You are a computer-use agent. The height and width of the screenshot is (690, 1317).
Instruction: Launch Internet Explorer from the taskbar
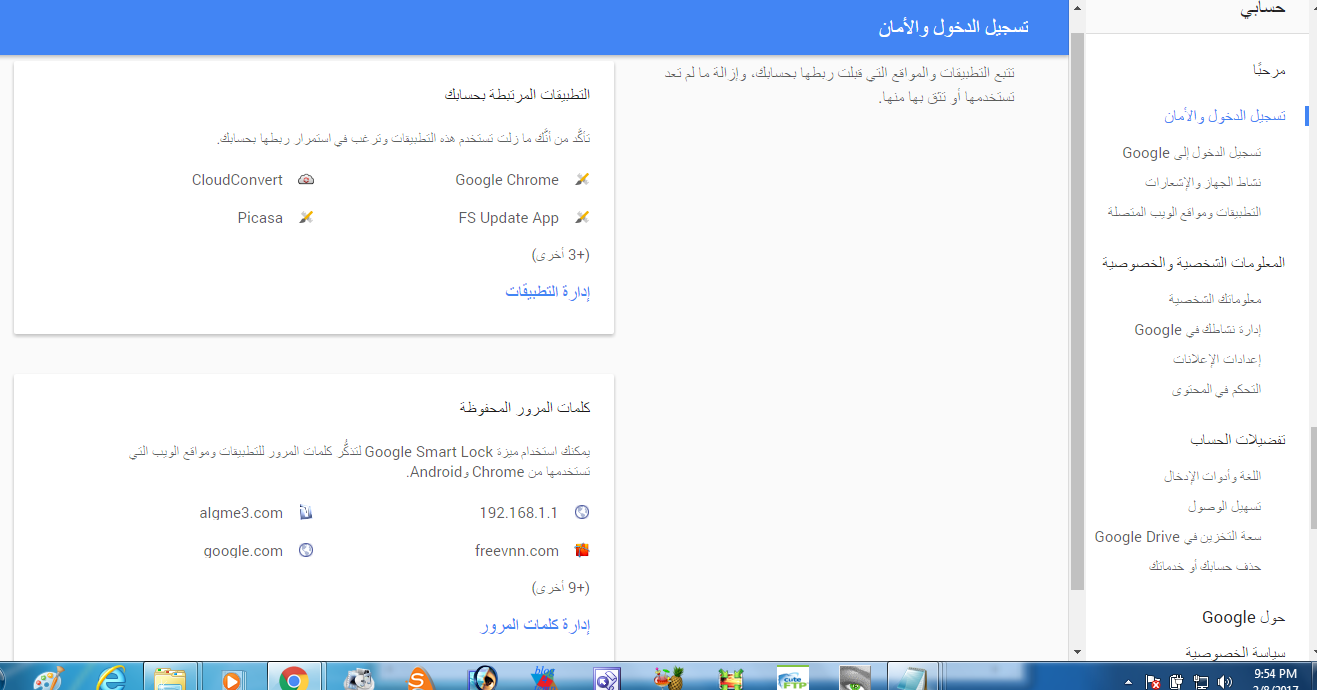pos(110,678)
